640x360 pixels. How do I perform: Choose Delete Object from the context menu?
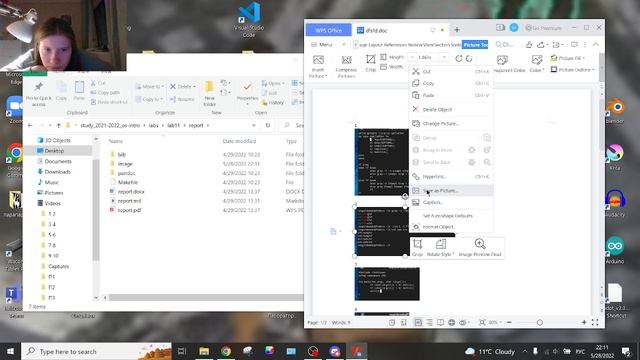point(451,109)
